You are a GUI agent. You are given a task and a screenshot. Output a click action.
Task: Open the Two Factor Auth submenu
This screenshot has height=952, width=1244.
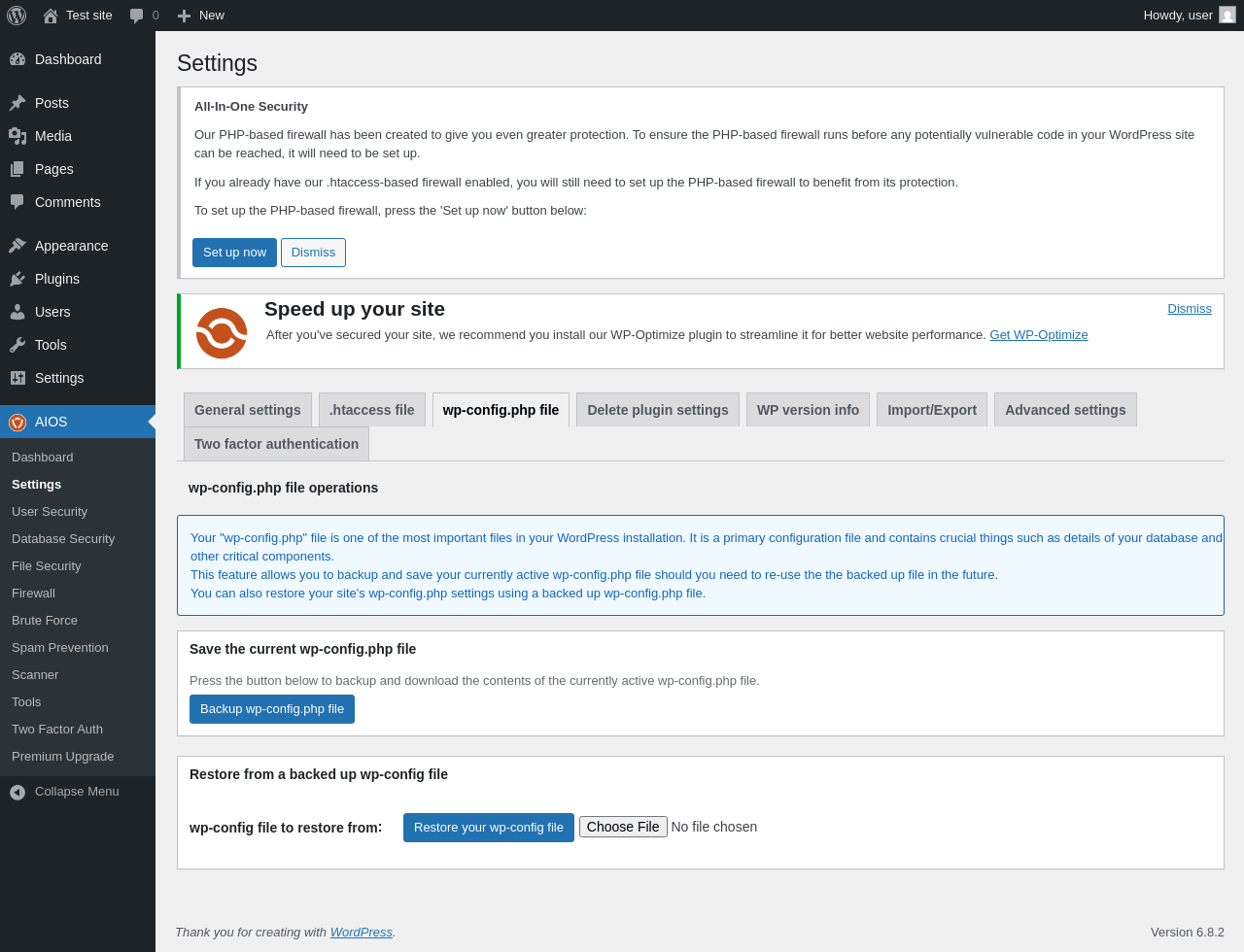click(x=78, y=730)
